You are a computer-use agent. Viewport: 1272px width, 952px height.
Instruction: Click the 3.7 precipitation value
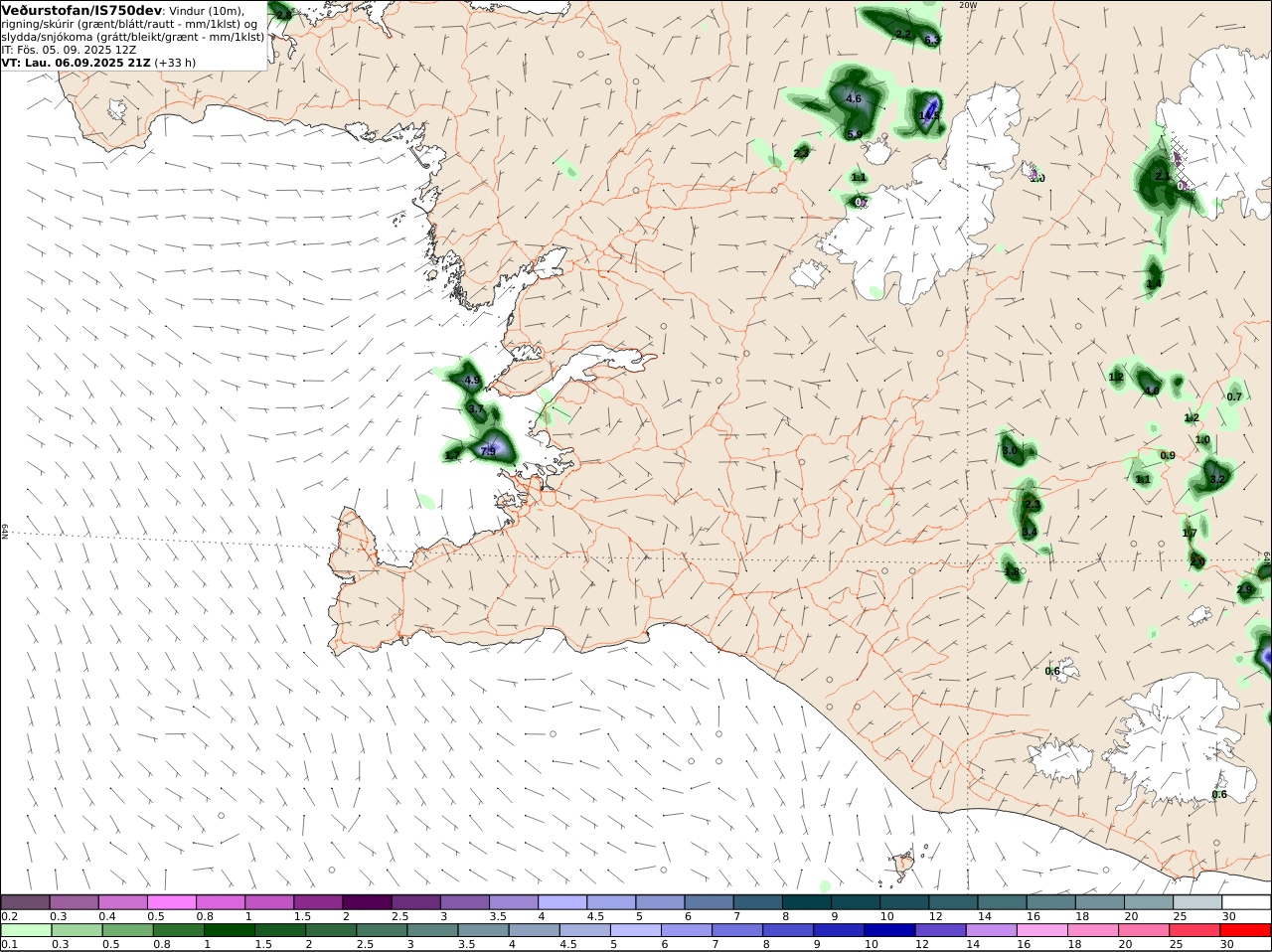tap(475, 408)
